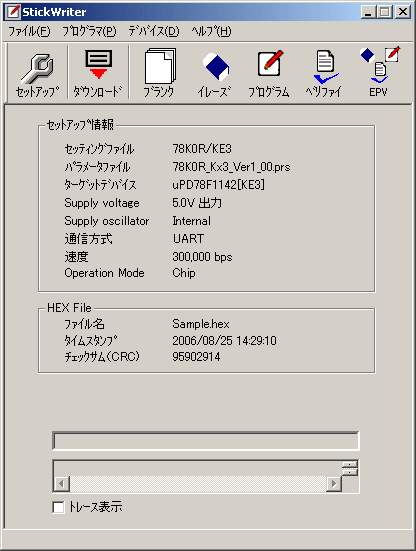
Task: Open the セットアップ (Setup) wrench tool
Action: 37,73
